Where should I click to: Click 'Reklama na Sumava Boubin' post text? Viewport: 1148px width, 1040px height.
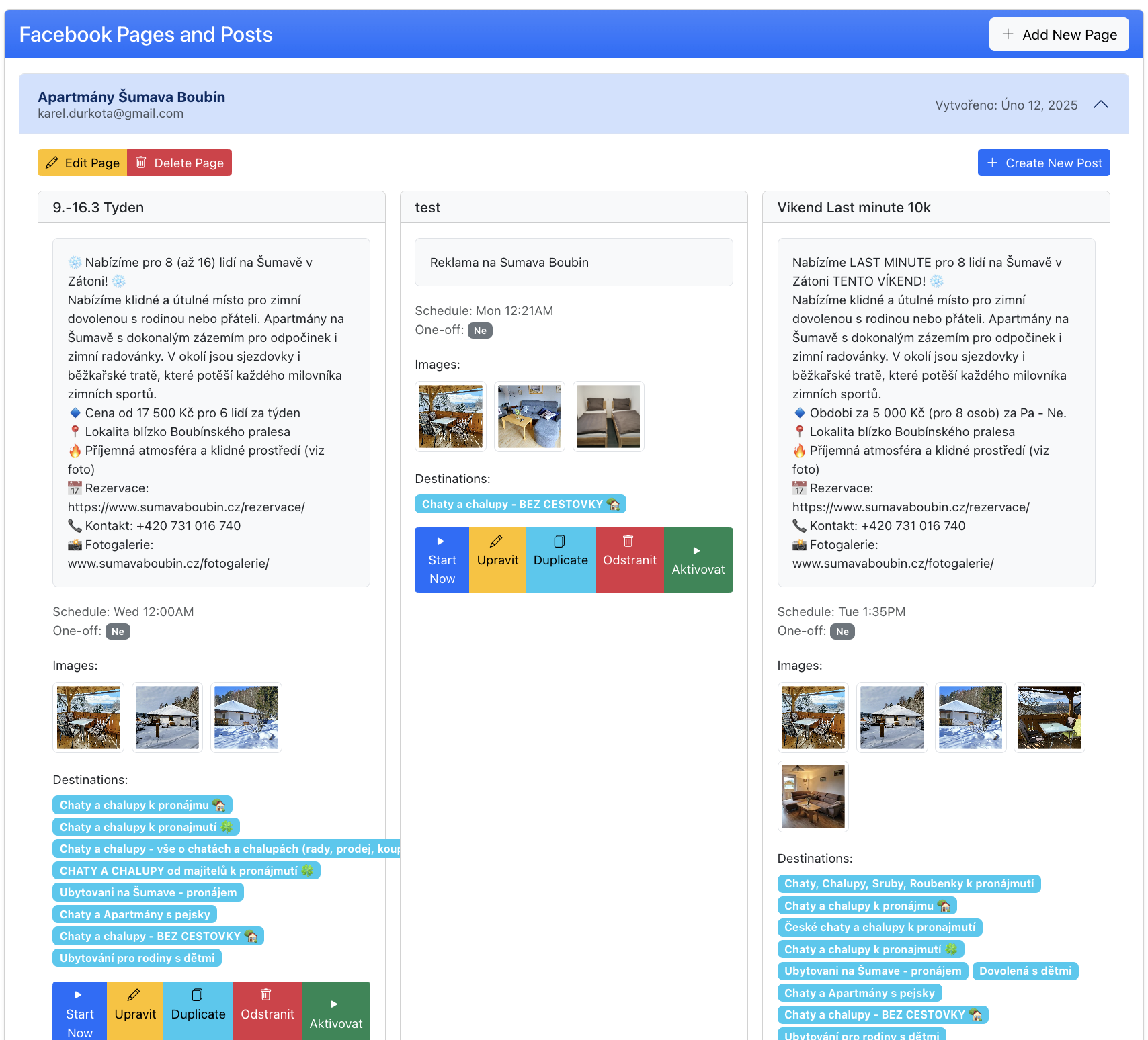click(509, 263)
